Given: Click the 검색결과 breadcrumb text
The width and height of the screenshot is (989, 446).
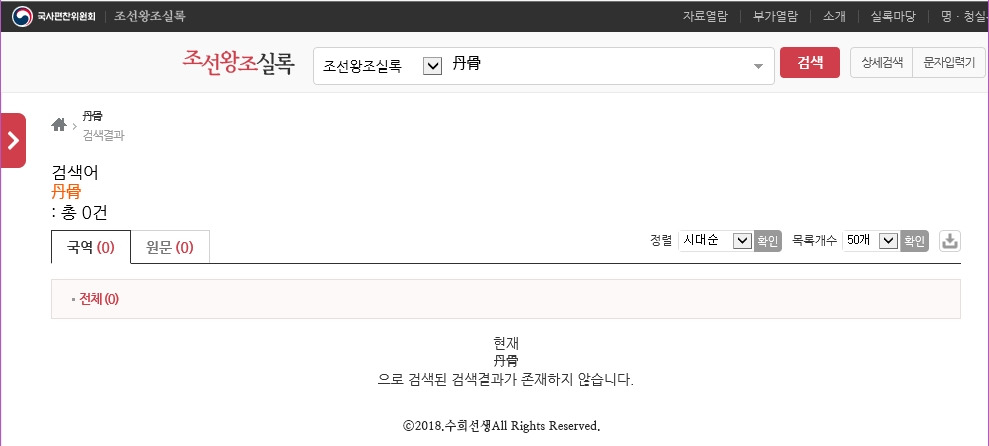Looking at the screenshot, I should (x=103, y=136).
